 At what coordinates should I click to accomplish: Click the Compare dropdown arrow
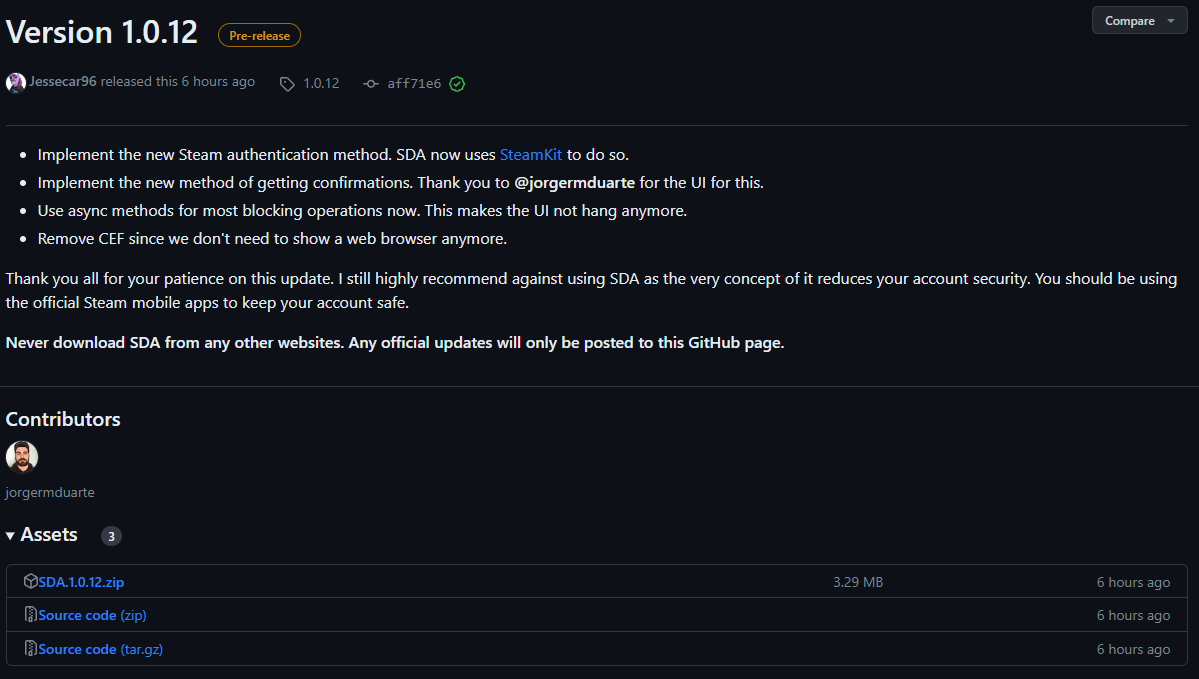pyautogui.click(x=1171, y=21)
